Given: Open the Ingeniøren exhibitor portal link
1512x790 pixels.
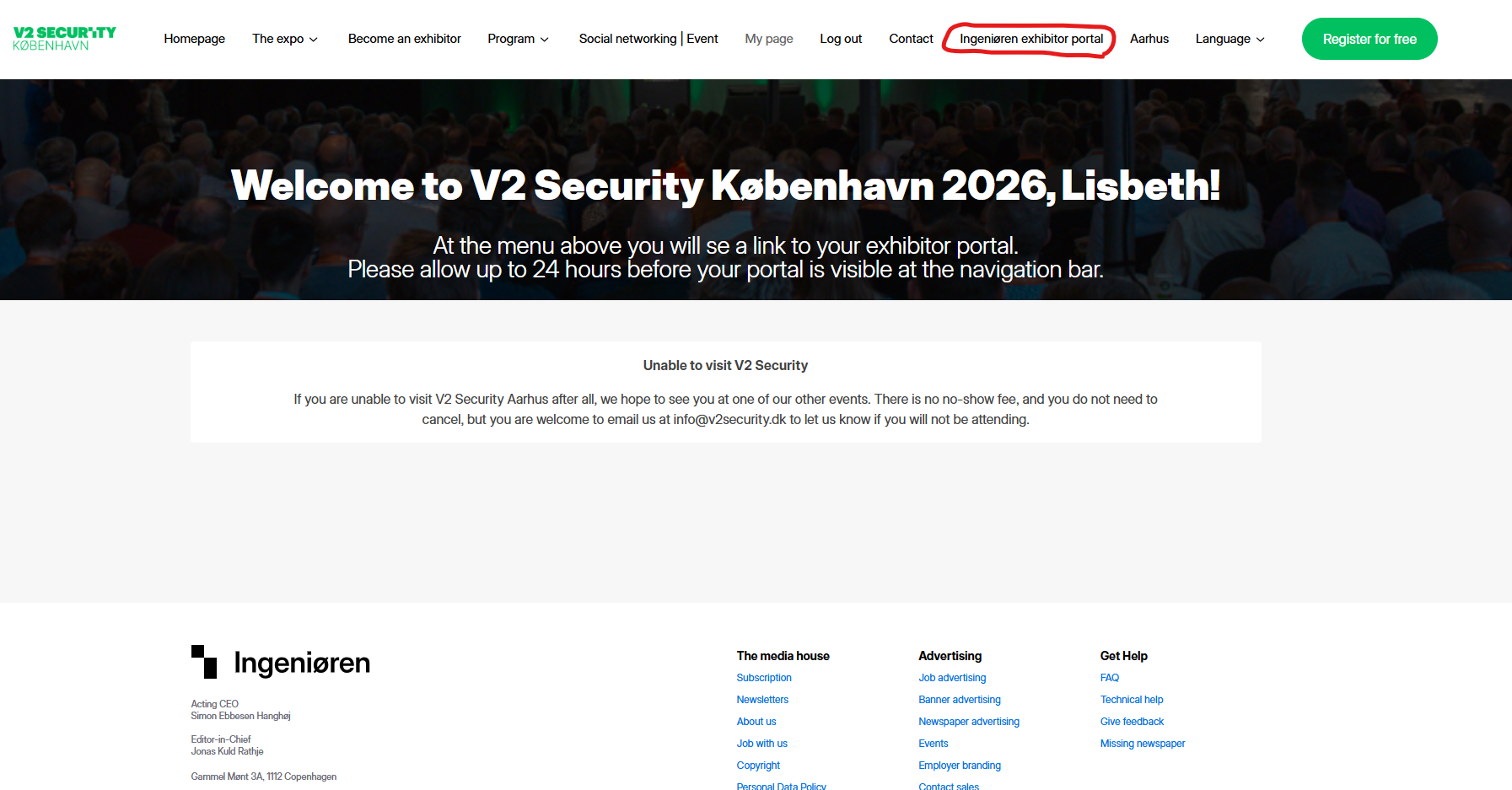Looking at the screenshot, I should coord(1030,39).
